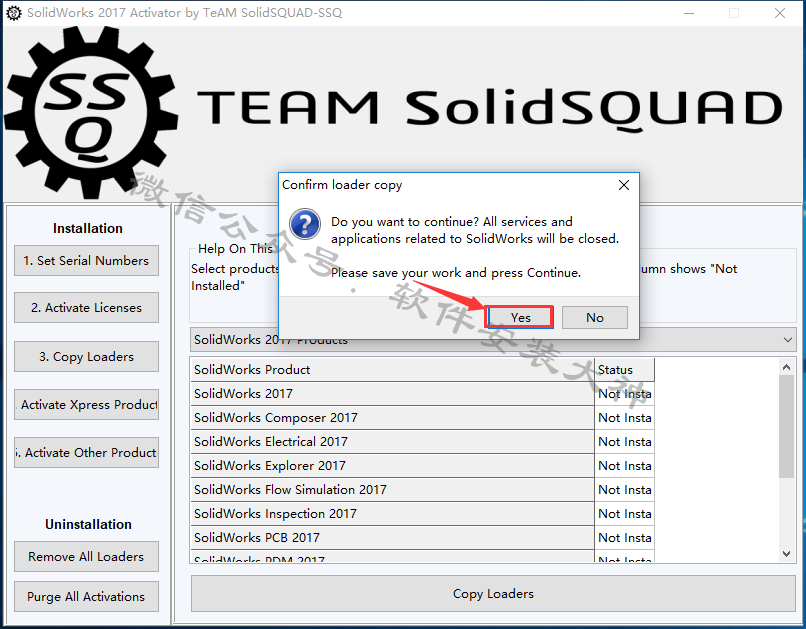This screenshot has width=806, height=629.
Task: Click the product list scroll up arrow
Action: (786, 367)
